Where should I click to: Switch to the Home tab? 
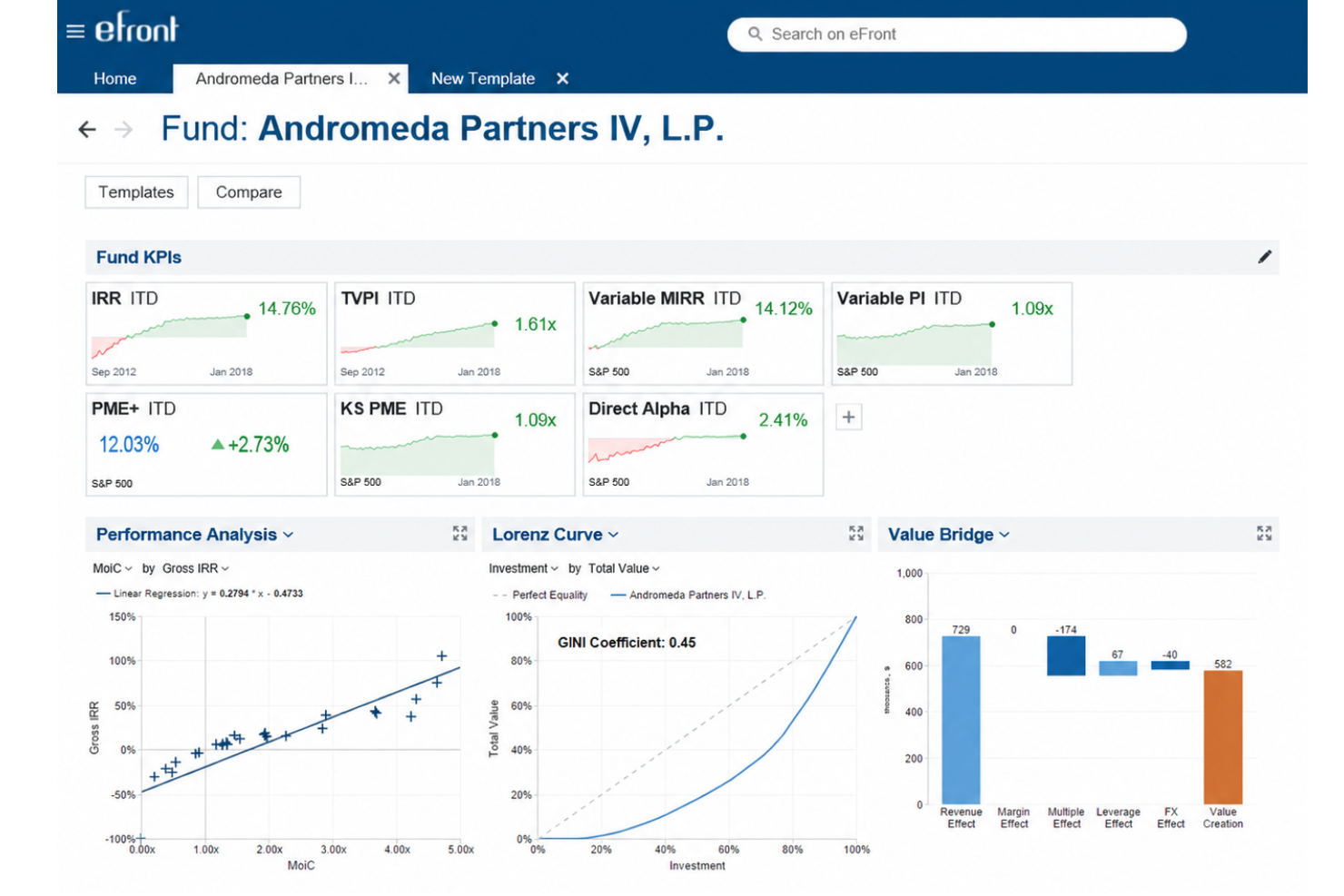(115, 79)
